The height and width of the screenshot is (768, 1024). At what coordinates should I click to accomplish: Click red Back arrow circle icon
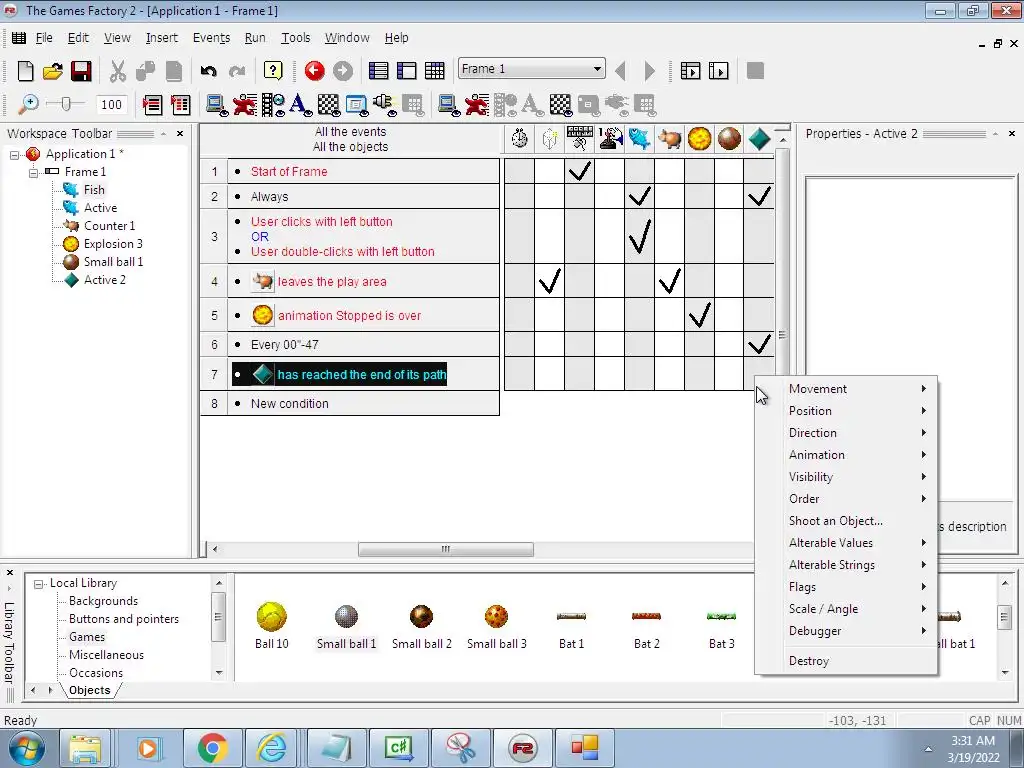point(315,71)
